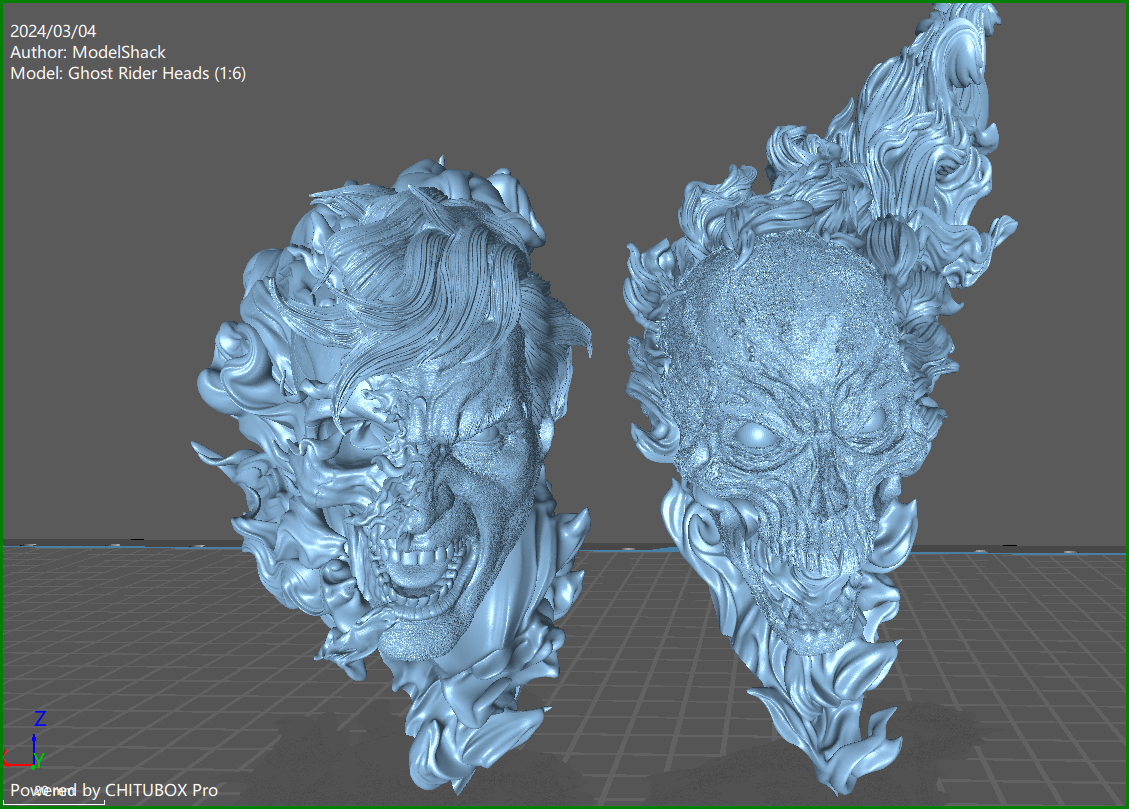Click the Author: ModelShack label
This screenshot has height=809, width=1129.
pos(88,51)
